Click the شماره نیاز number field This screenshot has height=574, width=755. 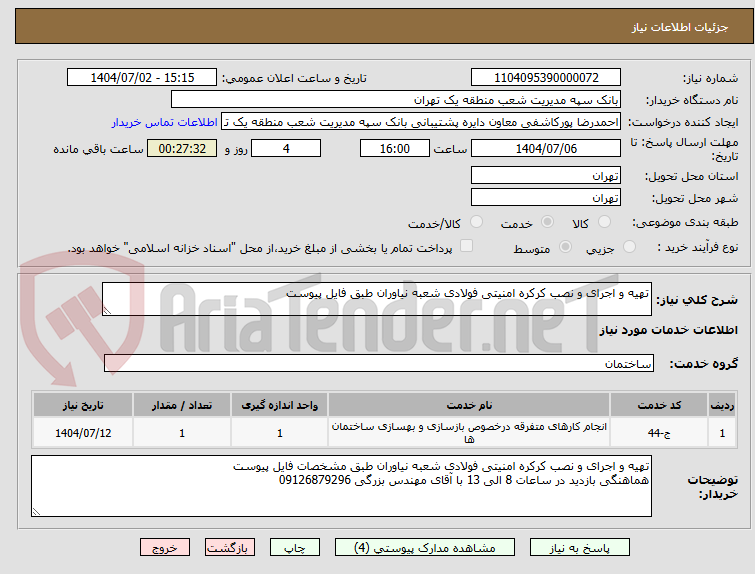[x=546, y=77]
